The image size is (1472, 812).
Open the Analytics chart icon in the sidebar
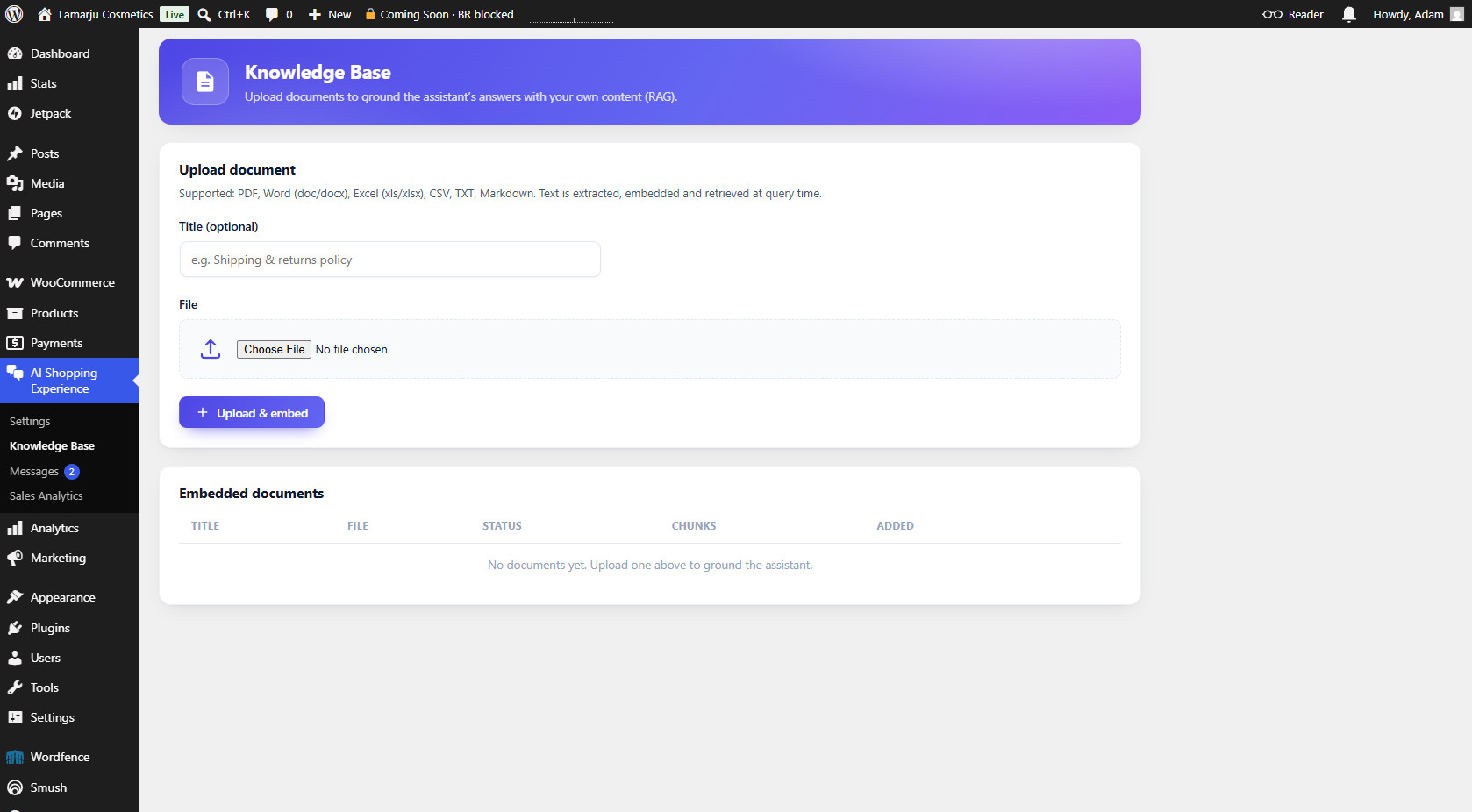pyautogui.click(x=15, y=528)
